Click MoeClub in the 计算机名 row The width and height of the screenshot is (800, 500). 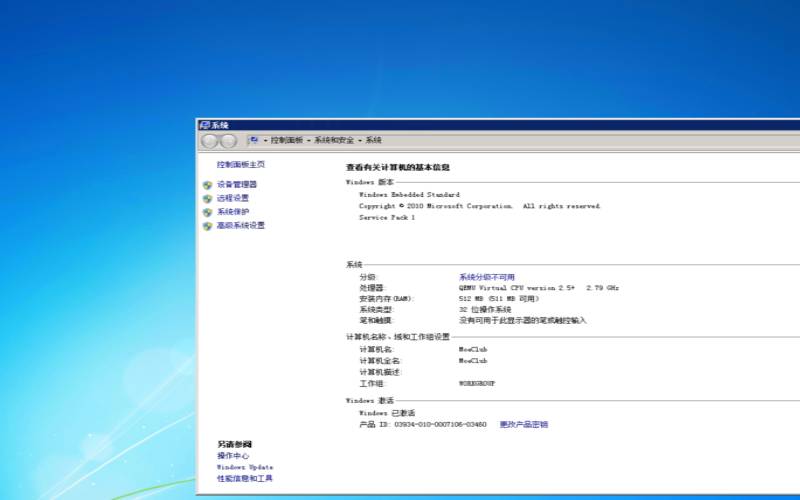coord(473,349)
